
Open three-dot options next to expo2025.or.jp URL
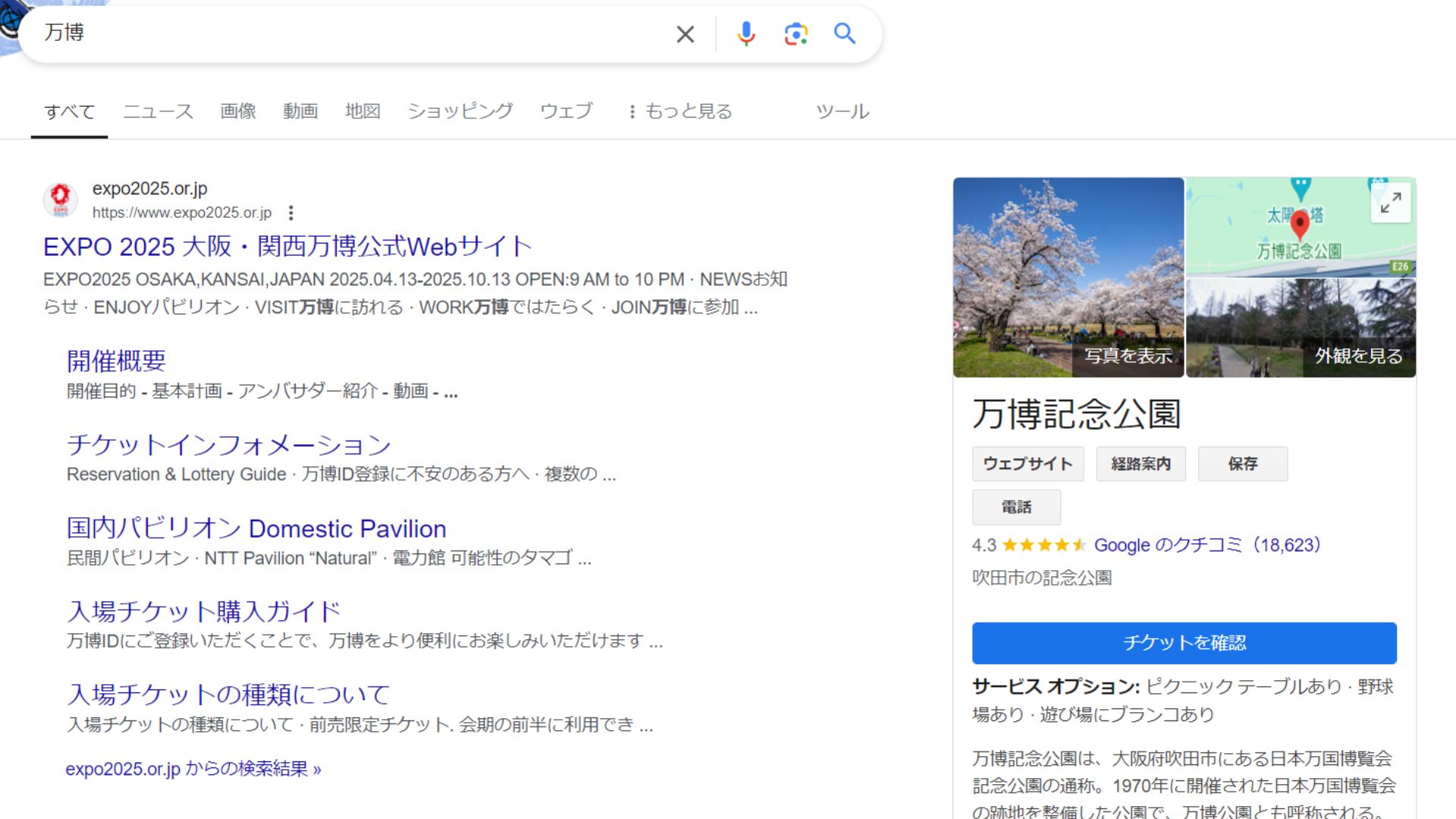tap(290, 213)
